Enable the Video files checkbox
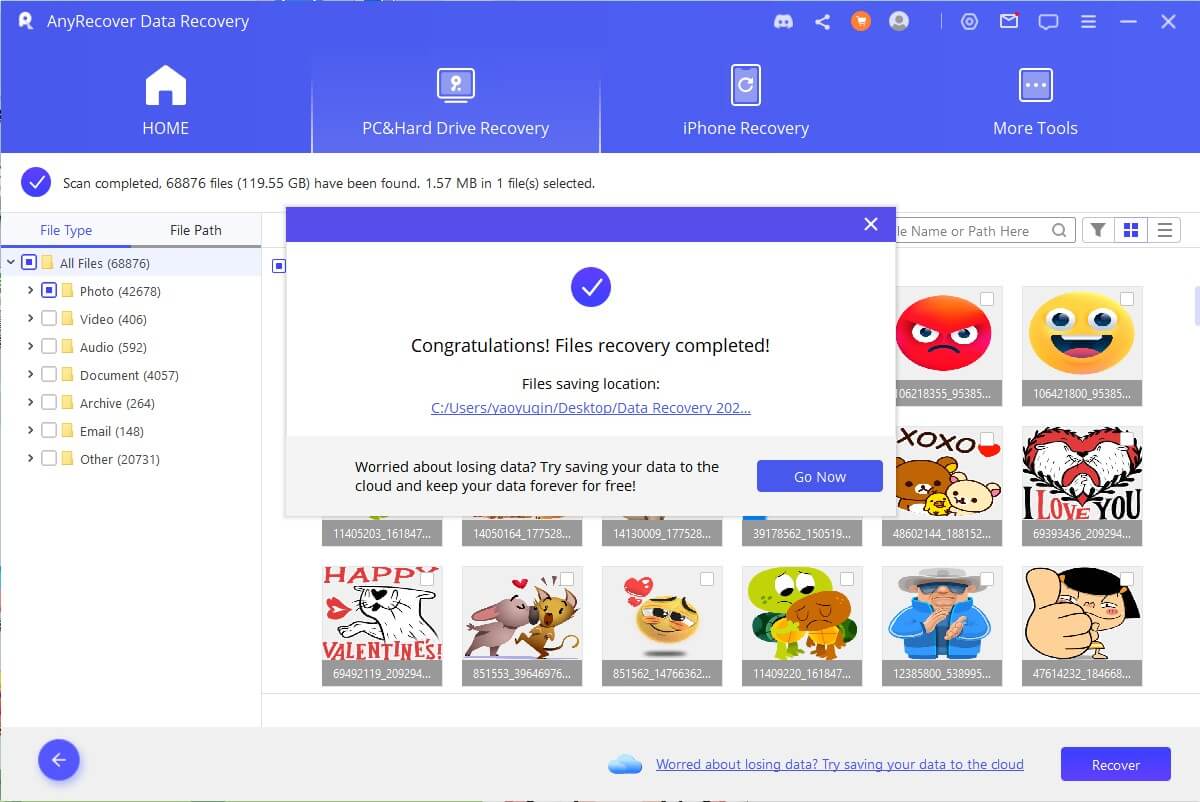Viewport: 1200px width, 802px height. pyautogui.click(x=47, y=318)
